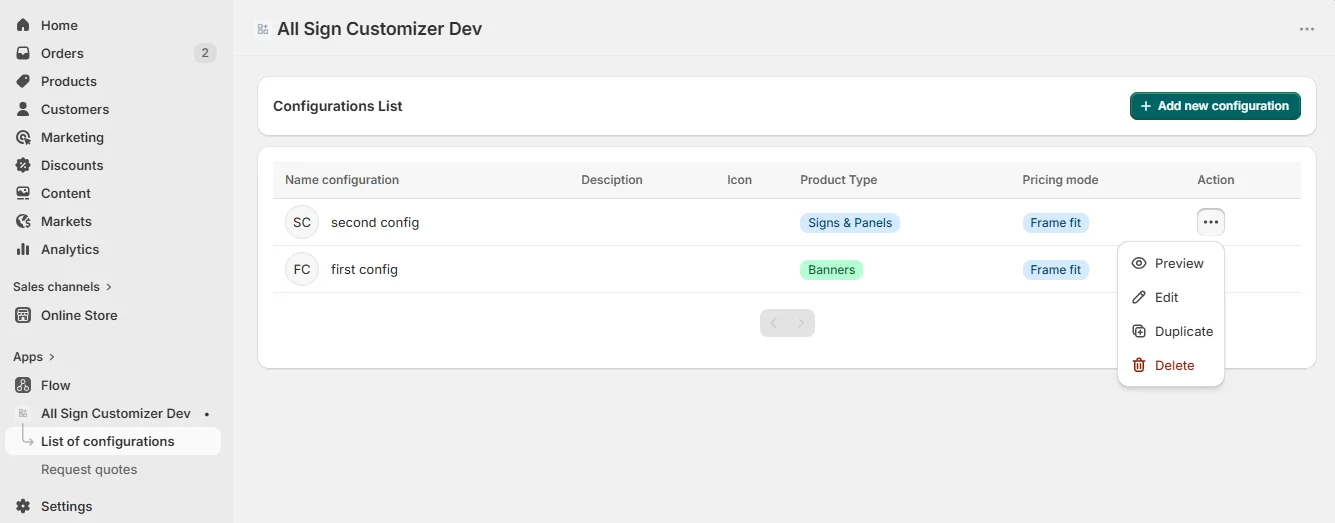1335x523 pixels.
Task: Toggle the second config action menu
Action: coord(1211,222)
